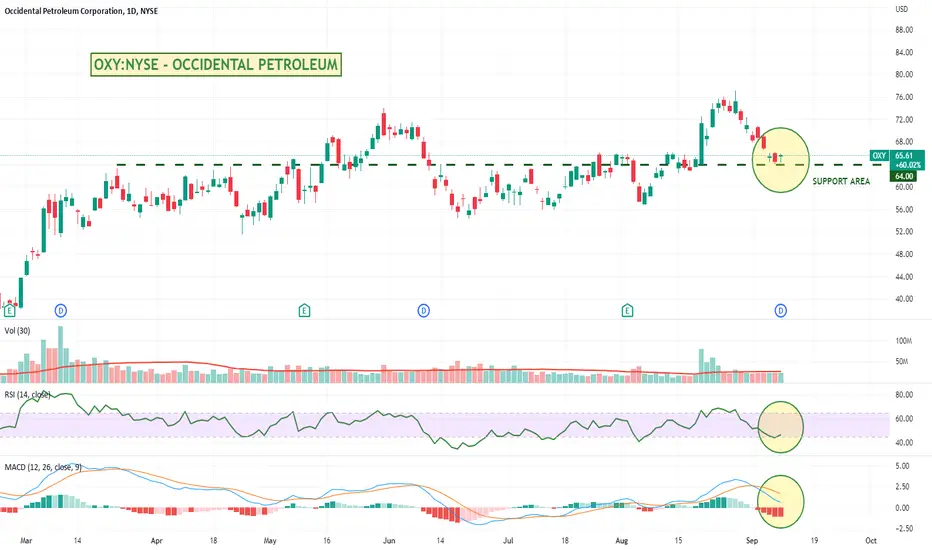Click the 2.50 MACD axis label
Screen dimensions: 932x550
(x=902, y=487)
